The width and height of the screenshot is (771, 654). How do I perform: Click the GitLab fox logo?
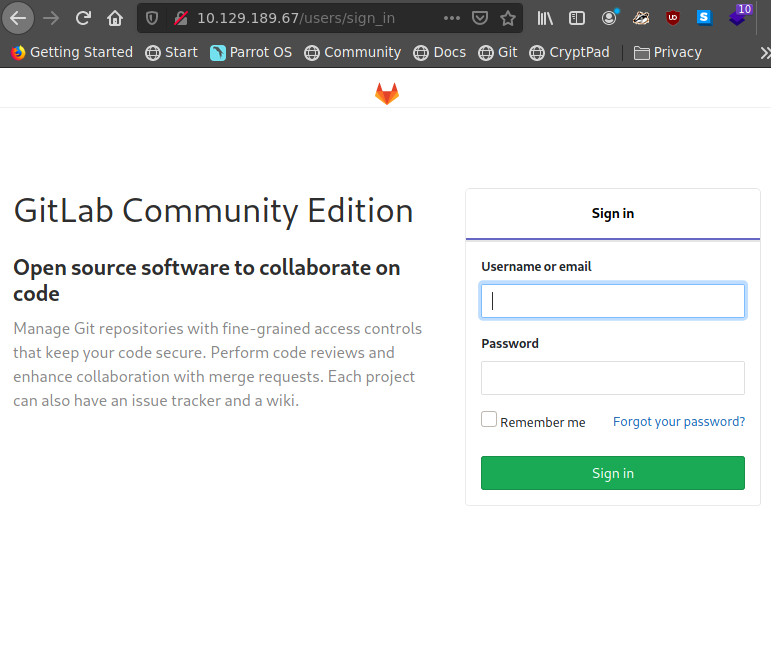point(387,93)
